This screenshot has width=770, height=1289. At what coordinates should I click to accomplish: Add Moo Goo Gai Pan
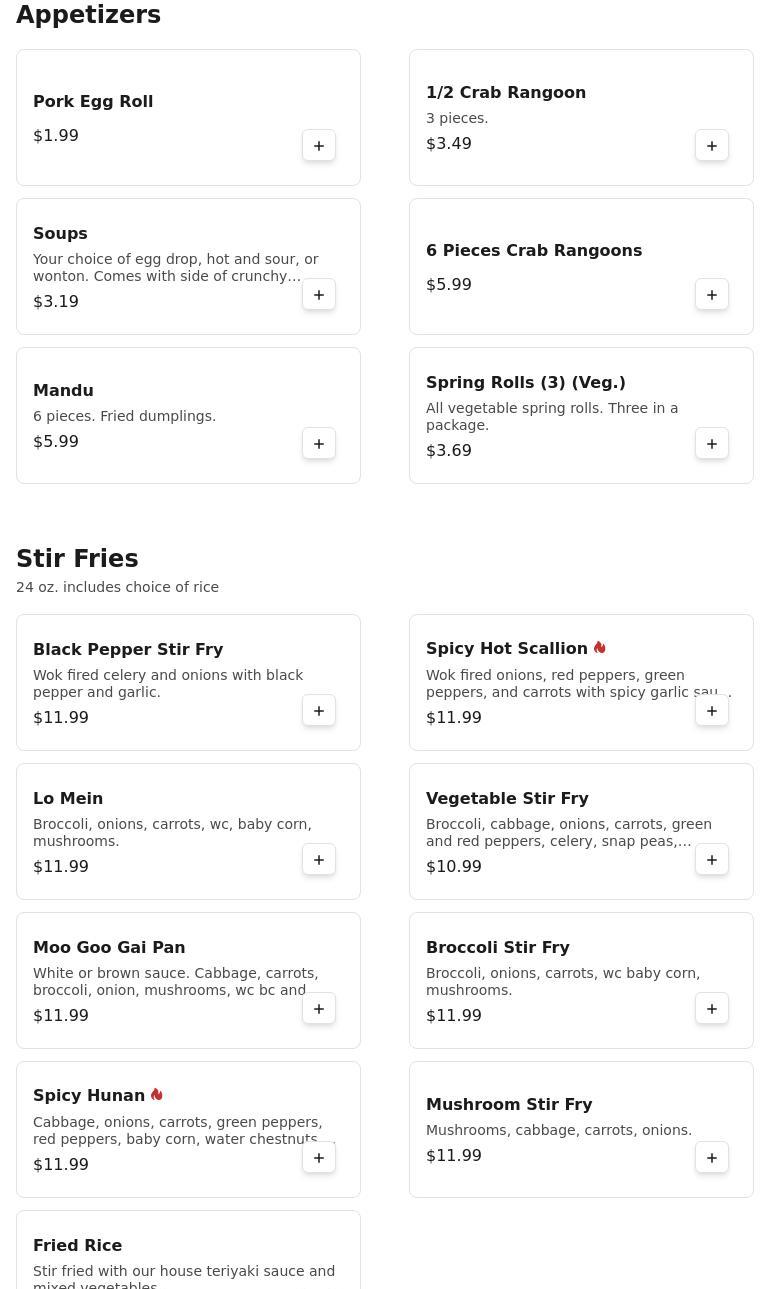319,1009
